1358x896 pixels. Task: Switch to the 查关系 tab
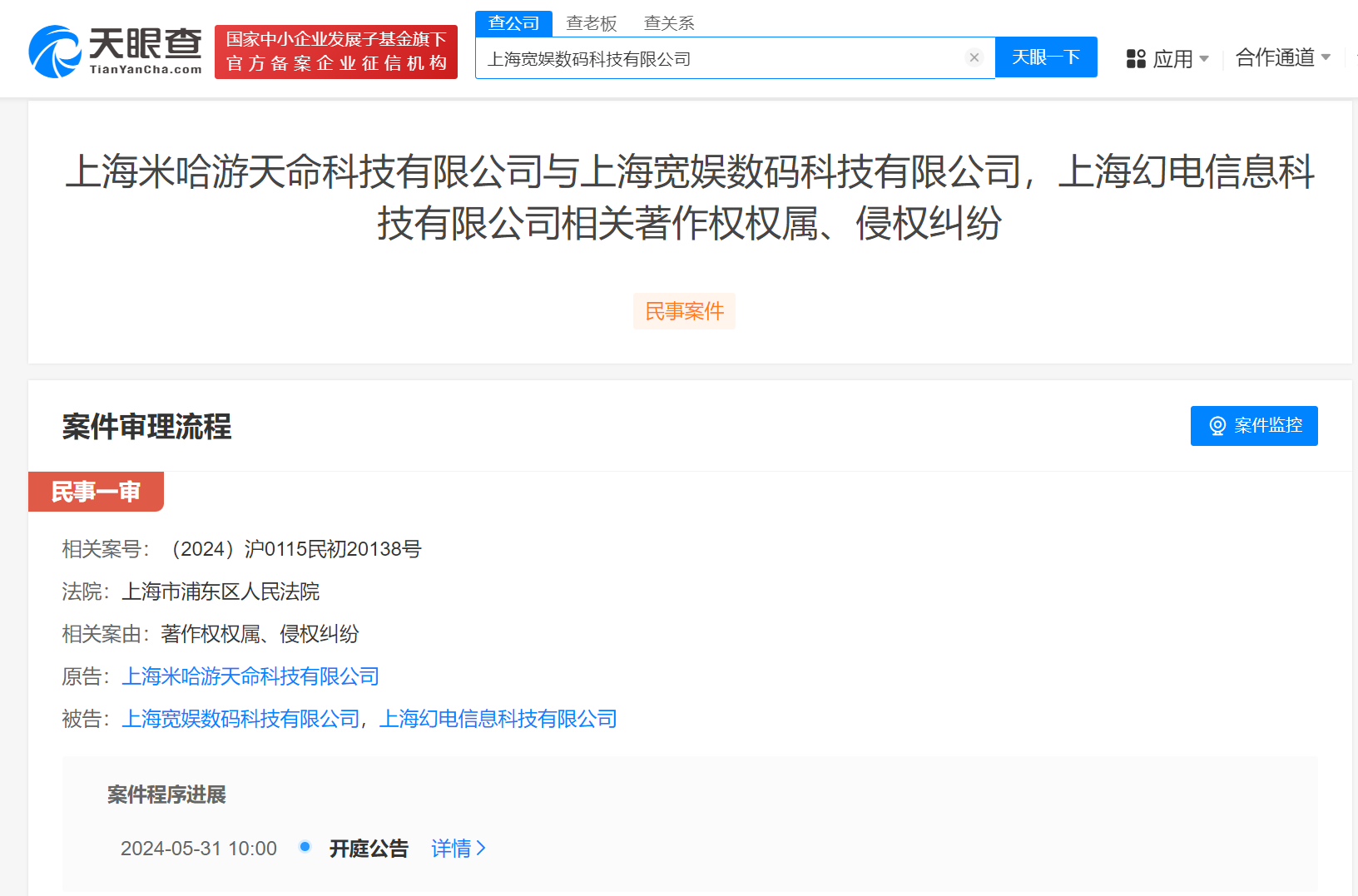tap(668, 22)
